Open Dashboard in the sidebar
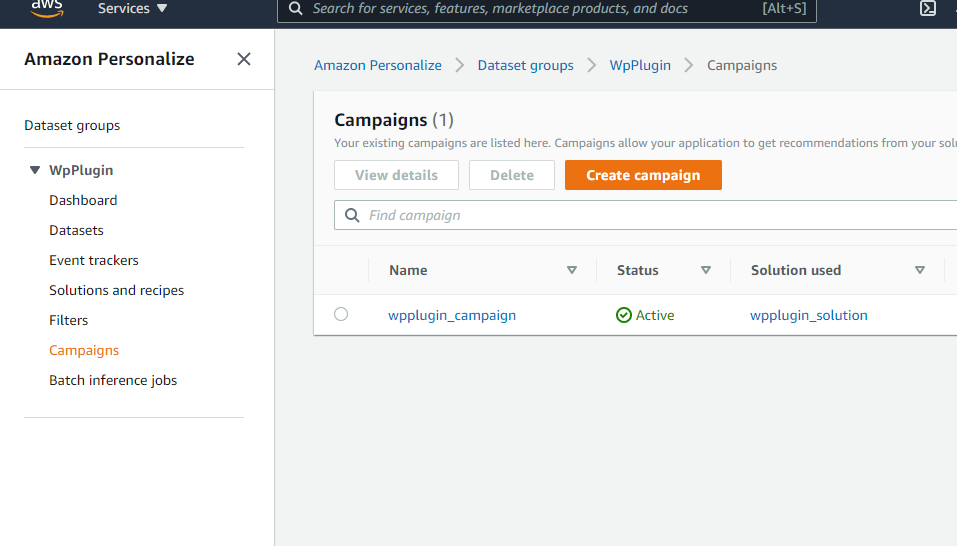Screen dimensions: 957x546 [83, 200]
